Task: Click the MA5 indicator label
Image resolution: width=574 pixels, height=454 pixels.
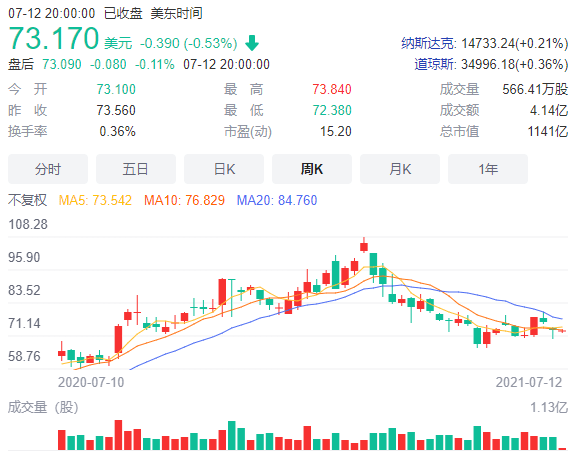Action: click(x=95, y=200)
